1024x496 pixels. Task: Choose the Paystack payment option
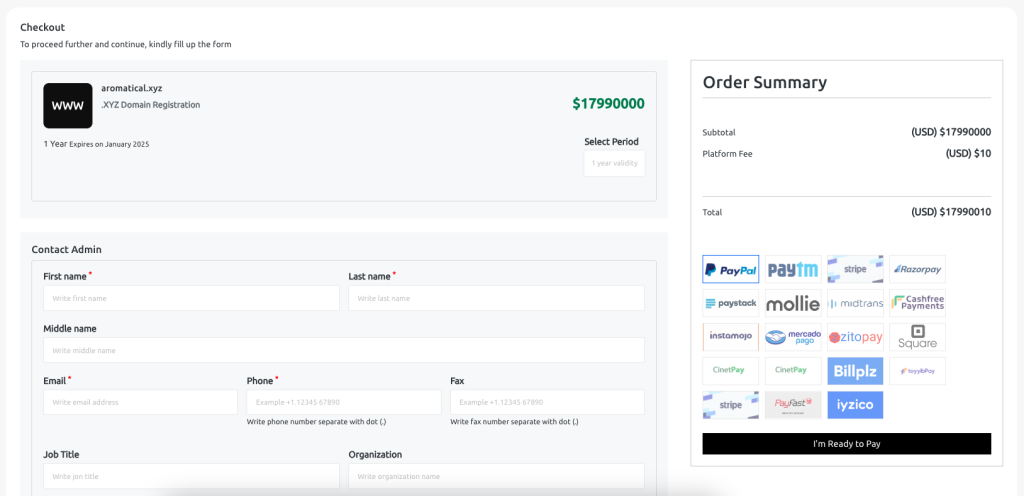[x=731, y=303]
